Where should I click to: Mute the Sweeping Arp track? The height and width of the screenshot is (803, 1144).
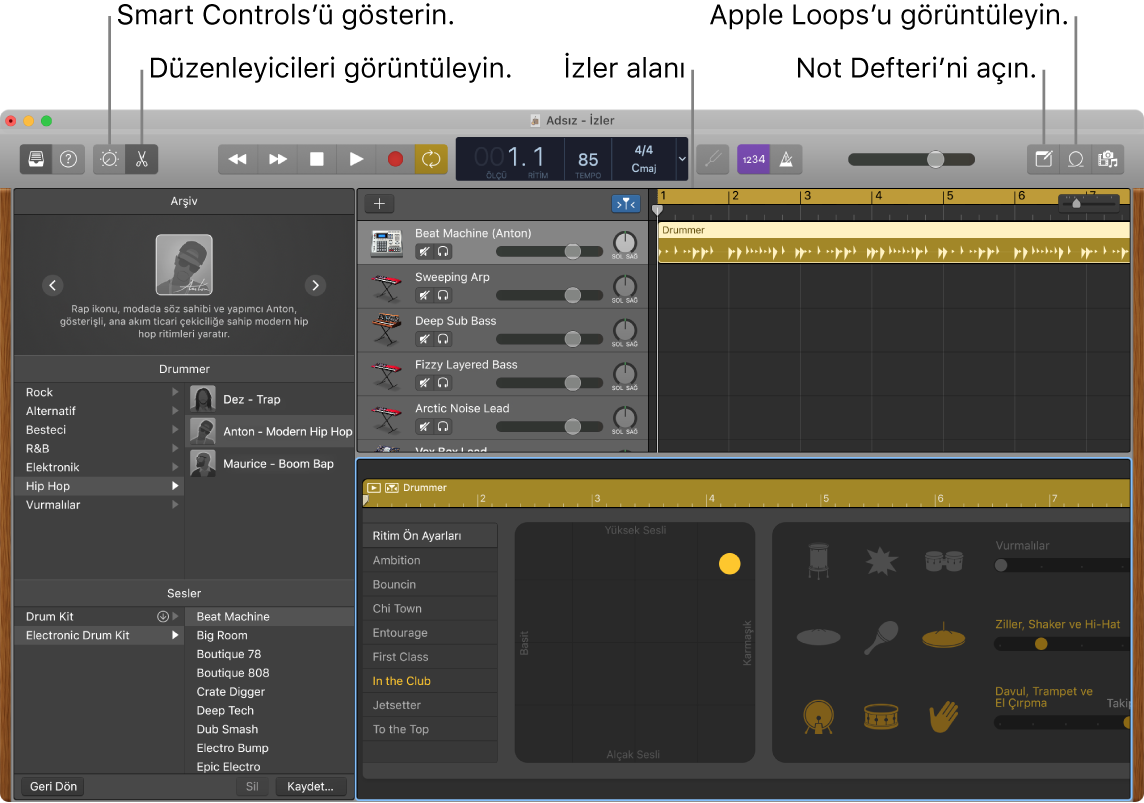tap(422, 295)
